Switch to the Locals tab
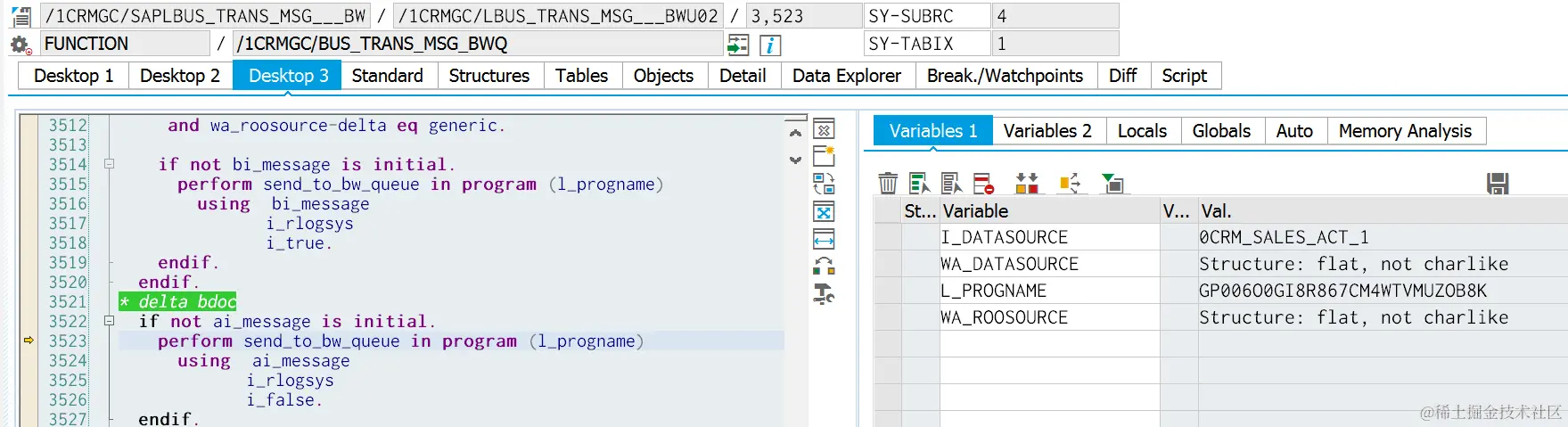Viewport: 1568px width, 427px height. [x=1143, y=131]
